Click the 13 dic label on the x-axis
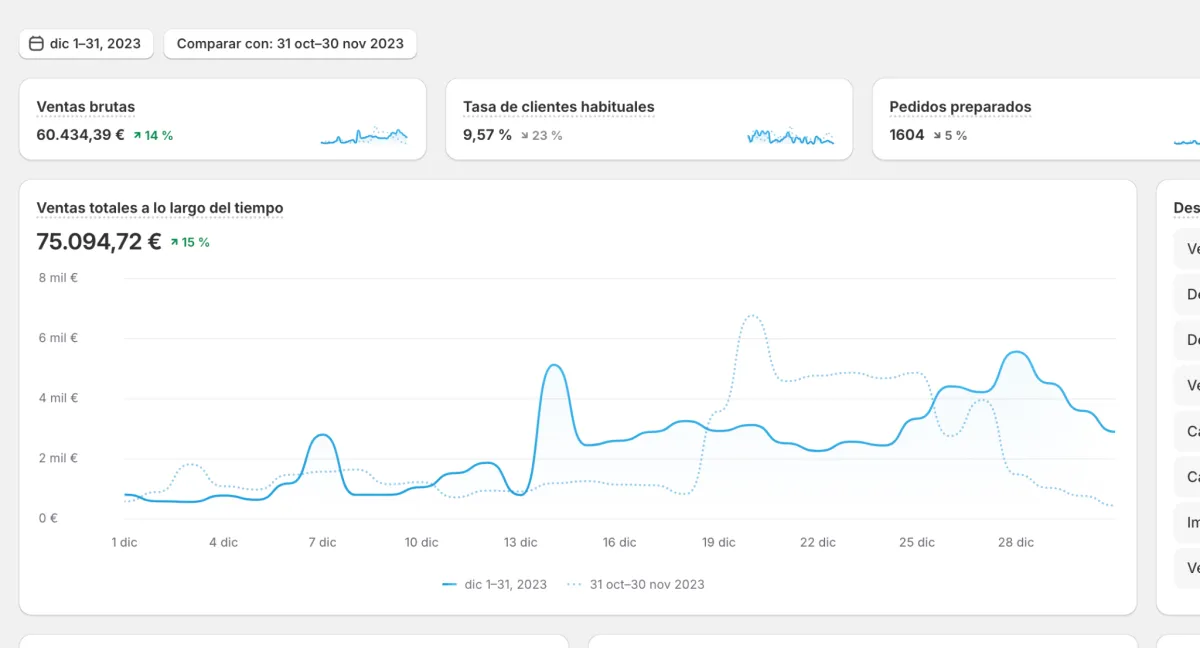 coord(520,542)
